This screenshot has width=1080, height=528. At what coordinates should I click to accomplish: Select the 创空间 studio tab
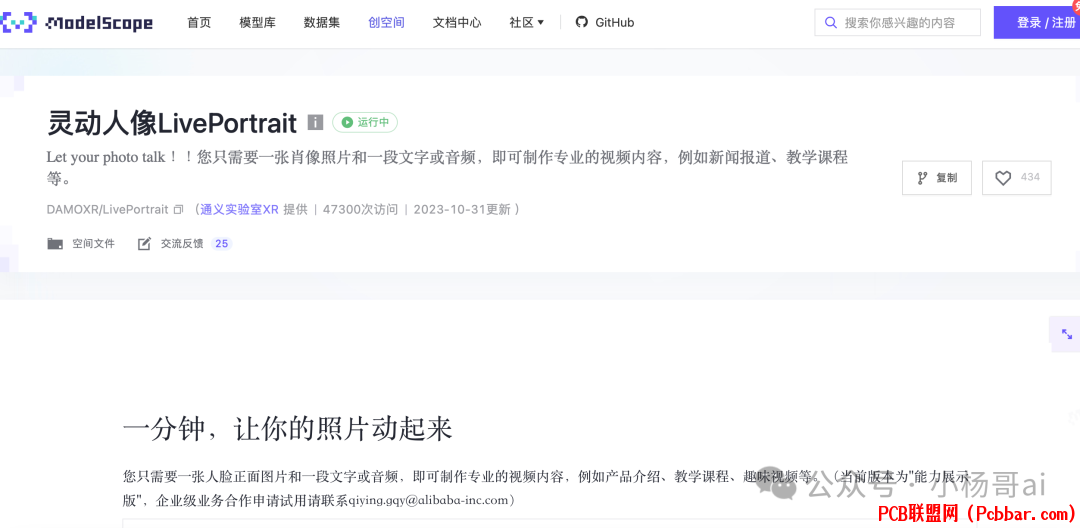[386, 23]
